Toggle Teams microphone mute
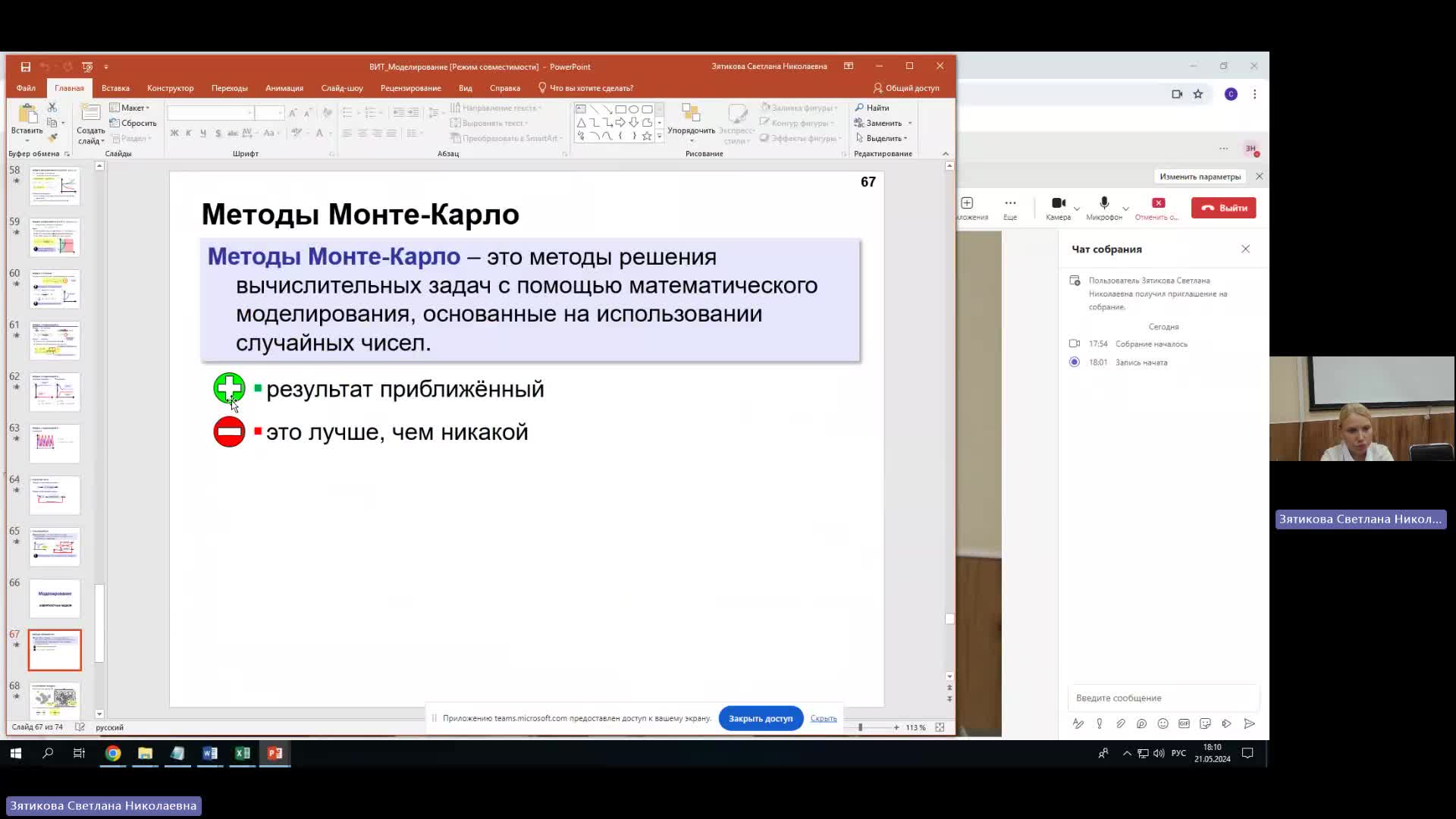This screenshot has width=1456, height=819. point(1104,208)
